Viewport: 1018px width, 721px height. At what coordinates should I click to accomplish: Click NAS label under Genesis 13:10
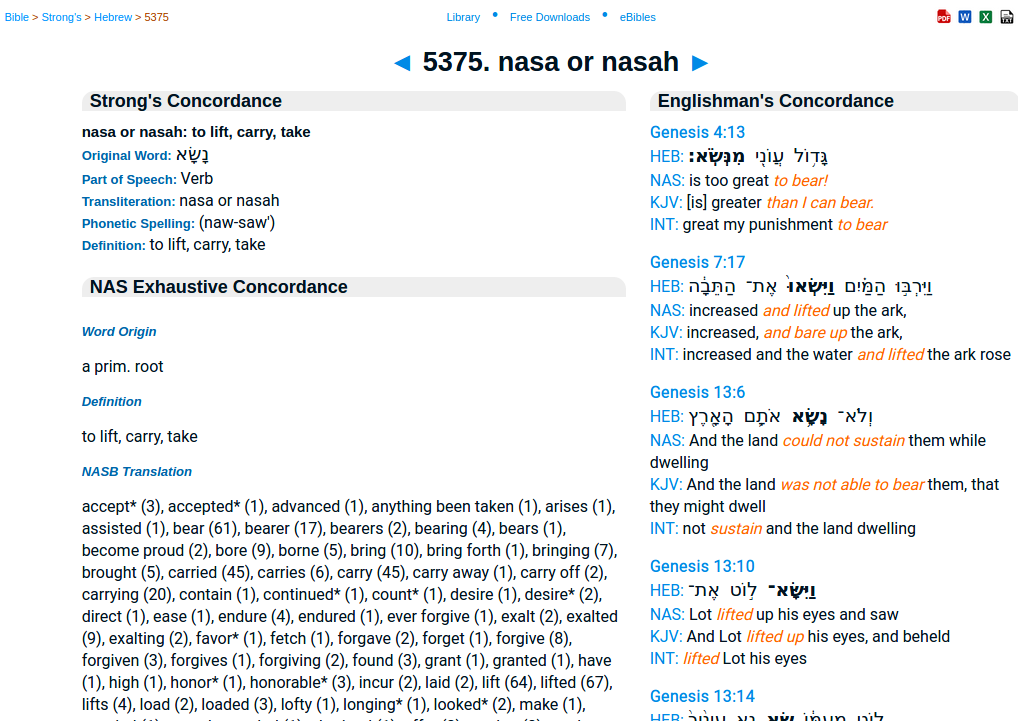coord(667,614)
